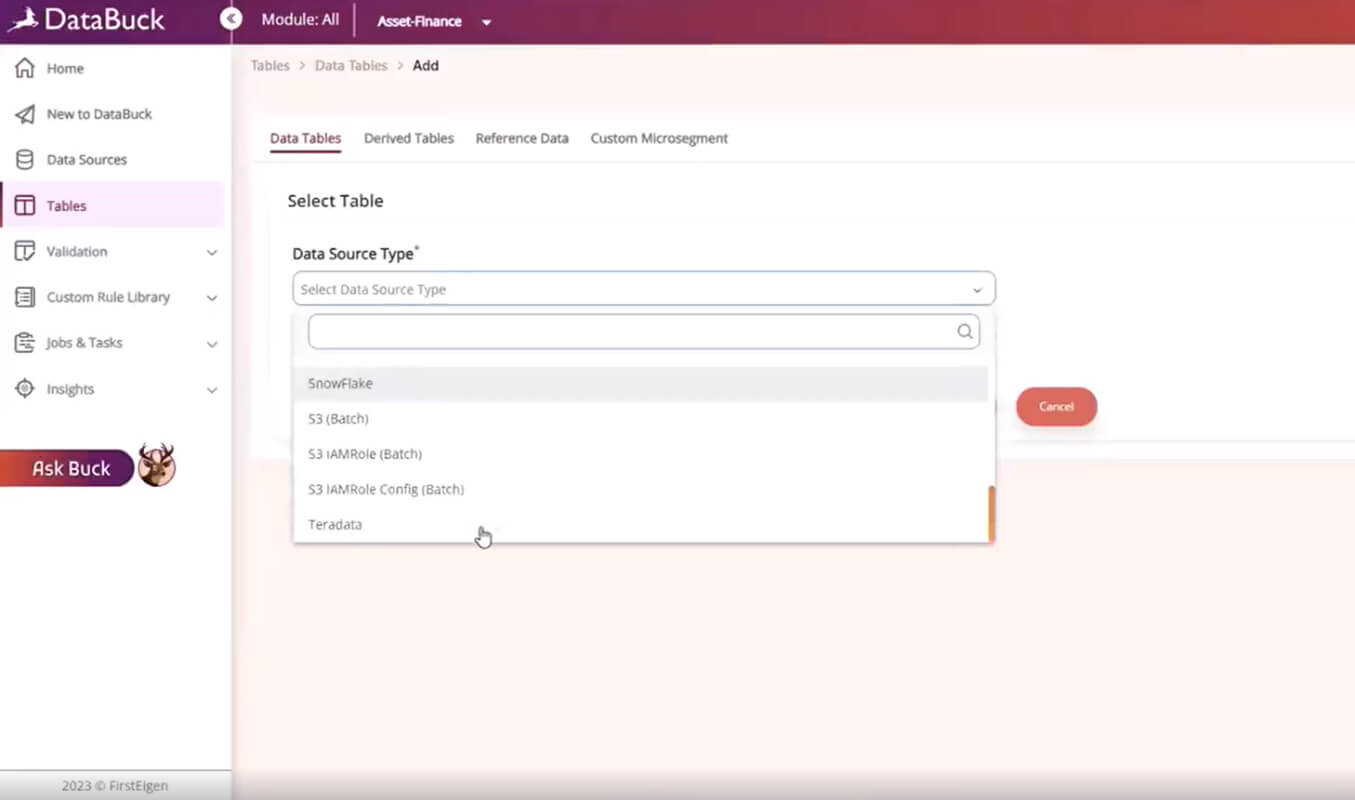Image resolution: width=1355 pixels, height=800 pixels.
Task: Select S3 IAMRole Config (Batch) option
Action: coord(641,489)
